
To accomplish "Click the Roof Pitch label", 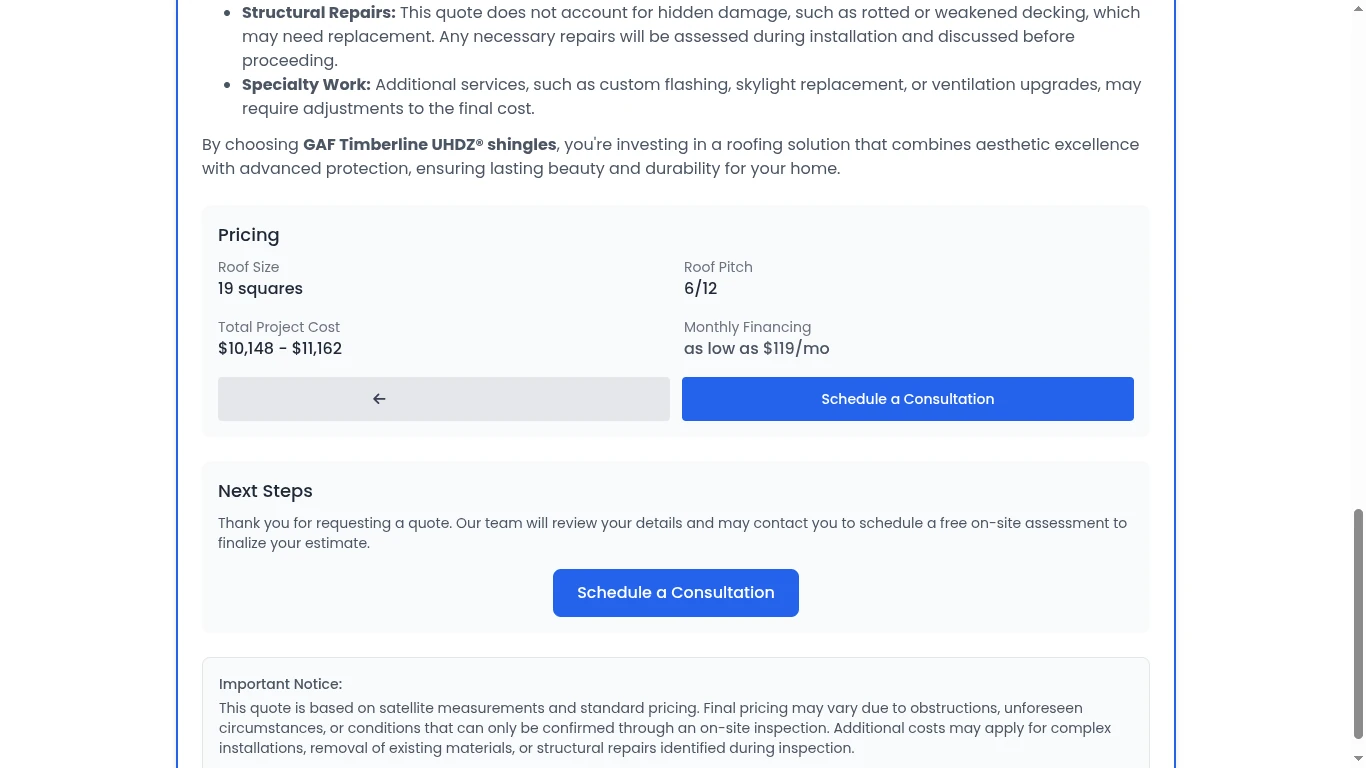I will (718, 267).
